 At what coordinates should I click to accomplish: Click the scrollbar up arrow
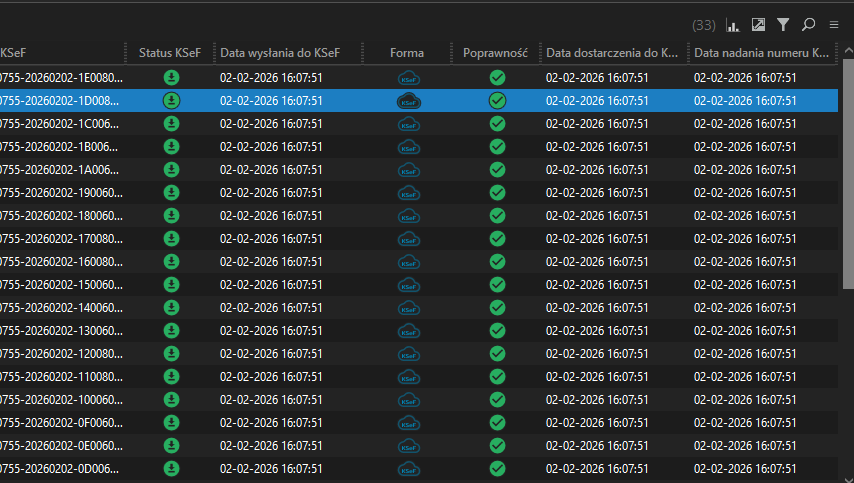coord(846,53)
